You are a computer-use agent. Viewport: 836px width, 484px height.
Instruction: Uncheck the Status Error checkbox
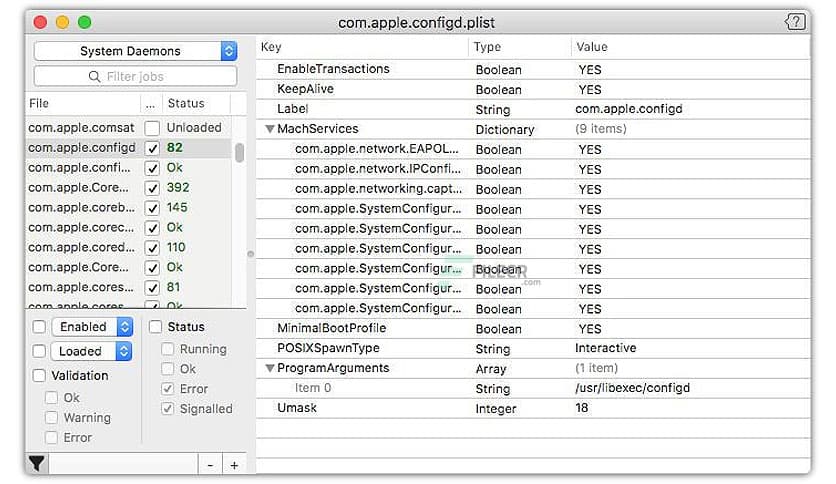point(167,389)
